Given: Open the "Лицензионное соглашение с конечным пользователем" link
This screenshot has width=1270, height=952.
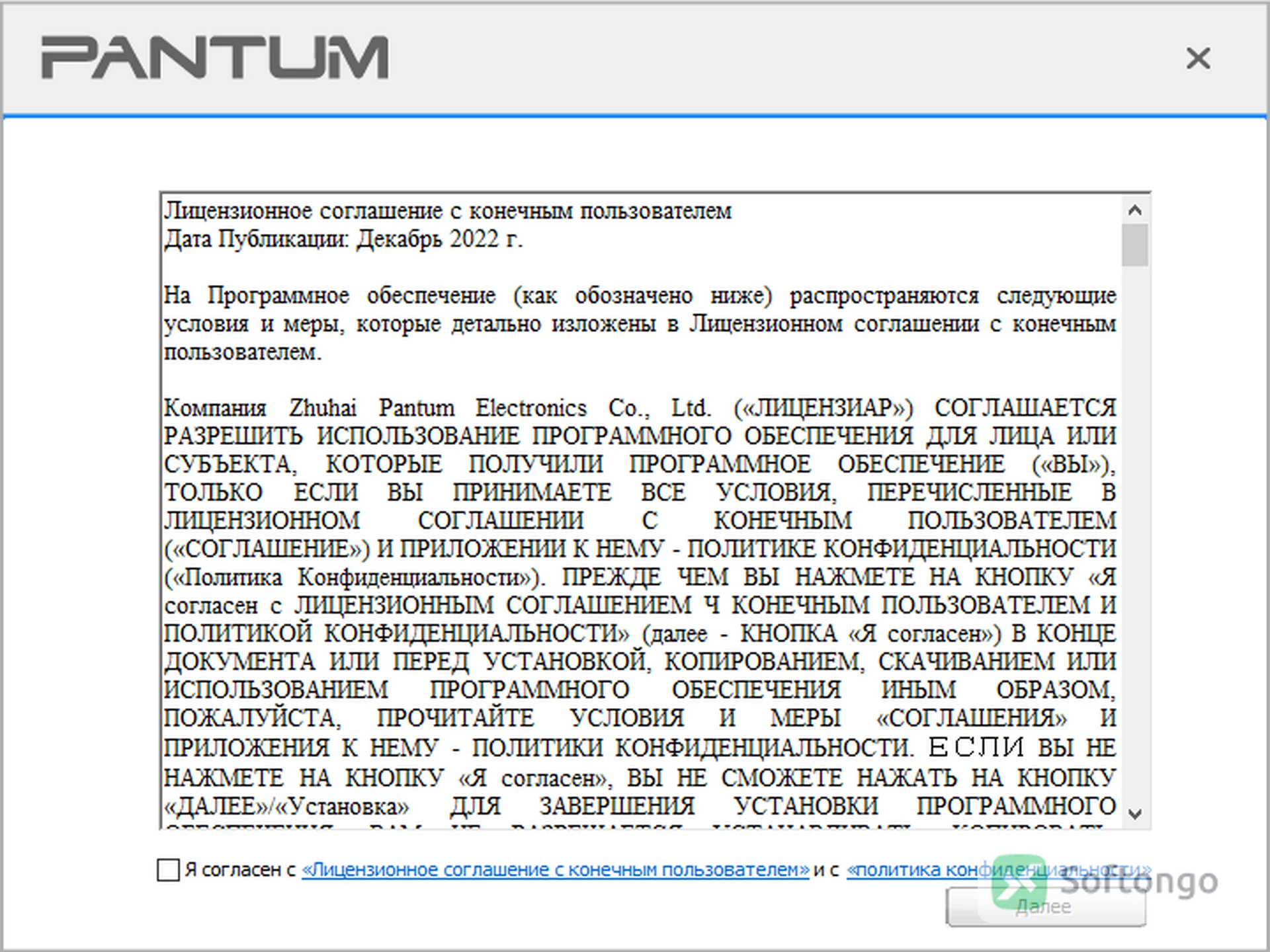Looking at the screenshot, I should click(556, 870).
